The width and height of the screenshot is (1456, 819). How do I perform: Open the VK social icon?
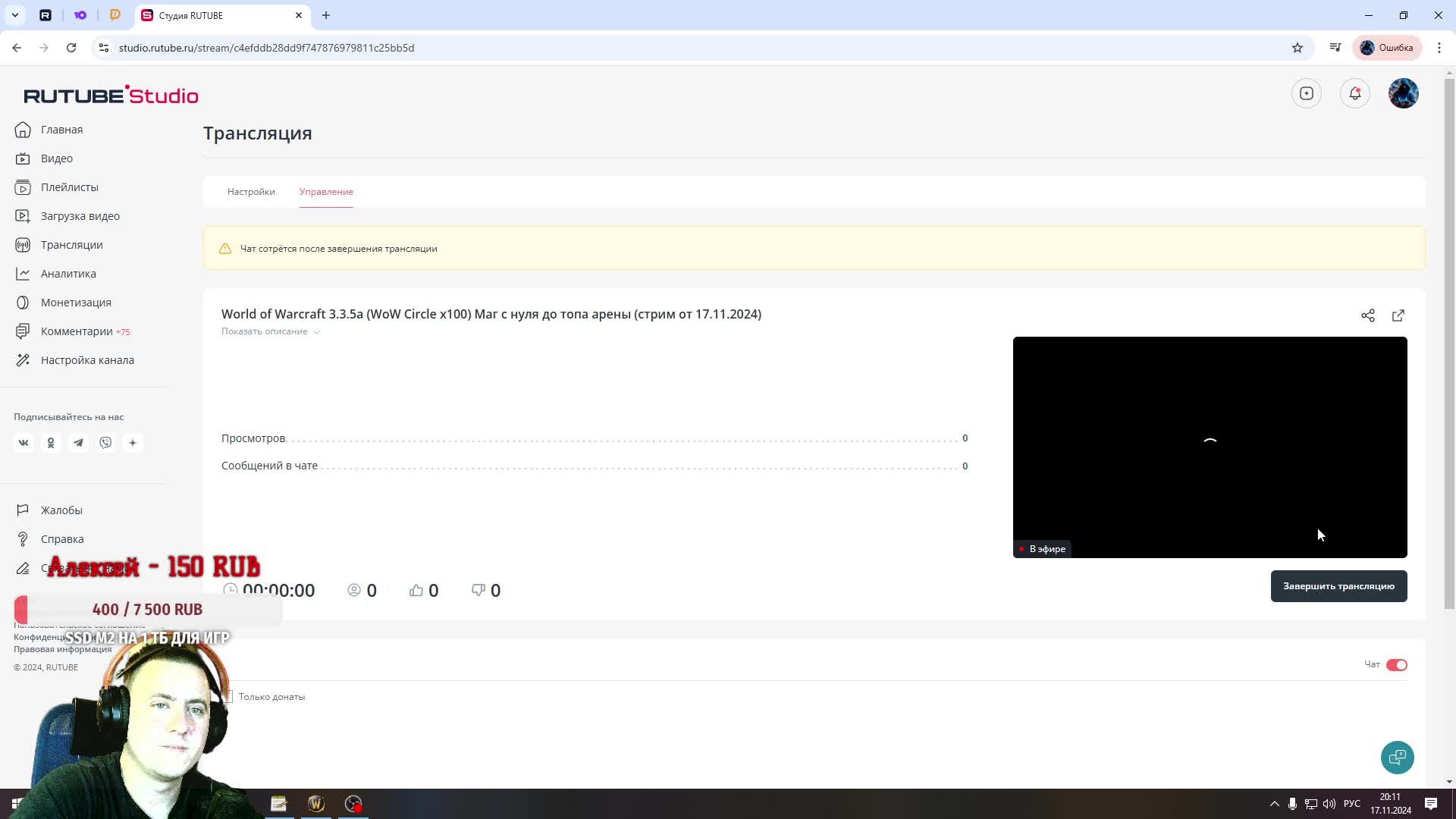point(24,443)
